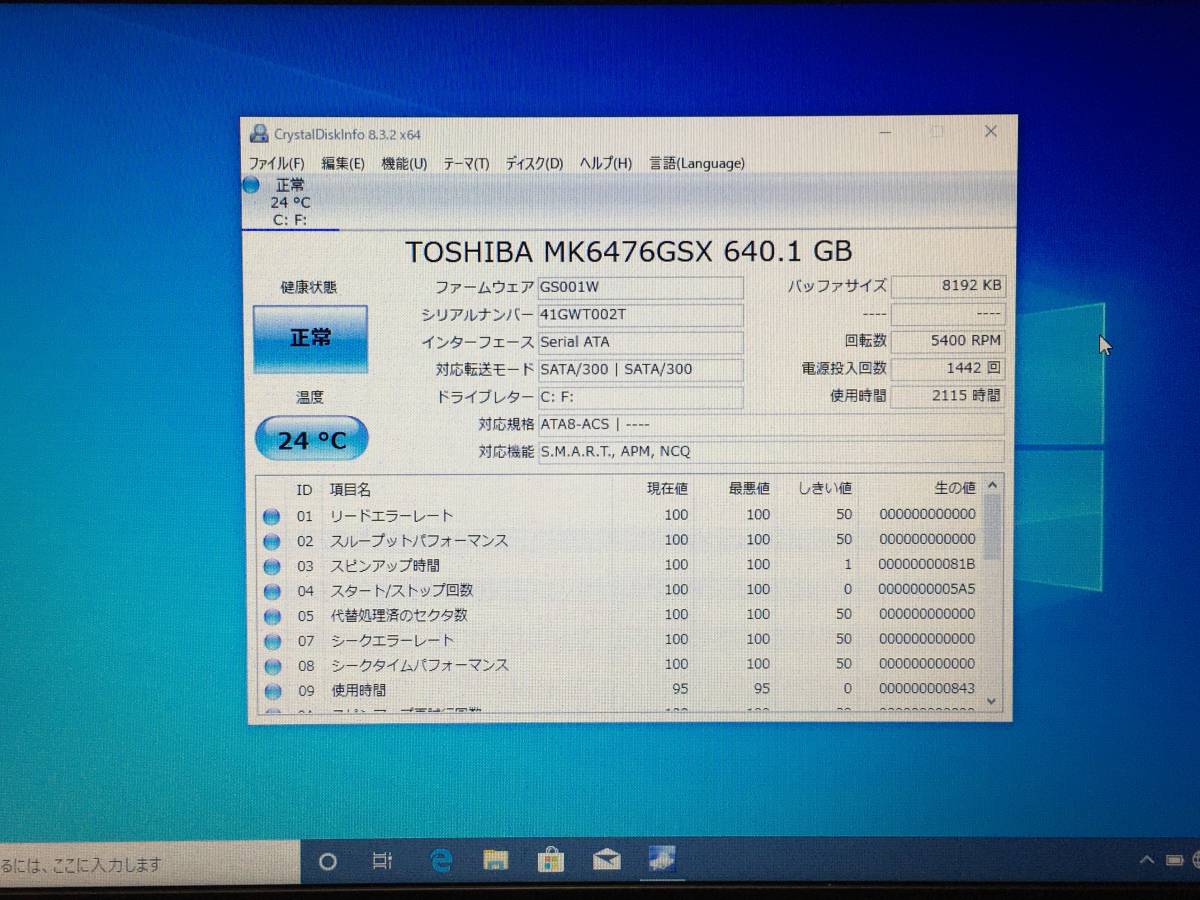
Task: Show hidden system tray icons chevron
Action: pyautogui.click(x=1146, y=860)
